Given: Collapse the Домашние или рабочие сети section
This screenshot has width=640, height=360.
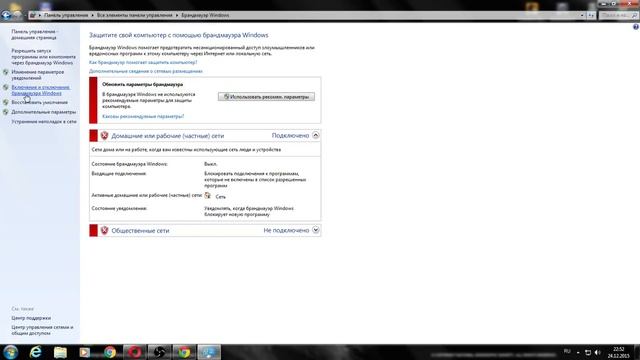Looking at the screenshot, I should coord(316,135).
